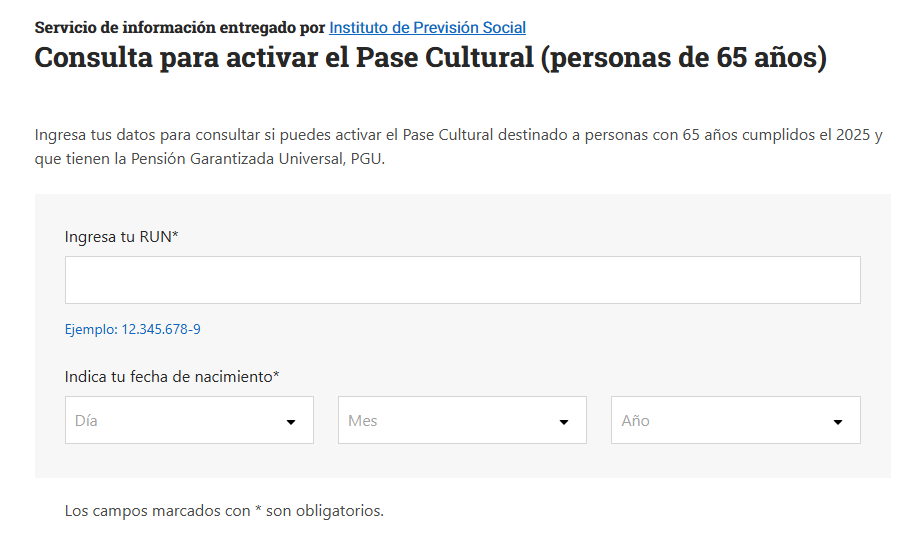Select the "Año" placeholder text
This screenshot has width=904, height=536.
click(x=635, y=421)
